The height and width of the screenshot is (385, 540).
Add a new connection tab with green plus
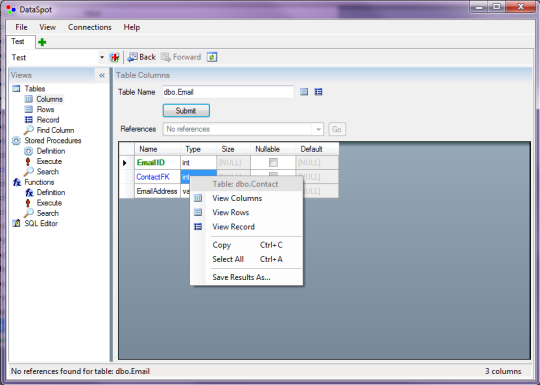tap(42, 42)
